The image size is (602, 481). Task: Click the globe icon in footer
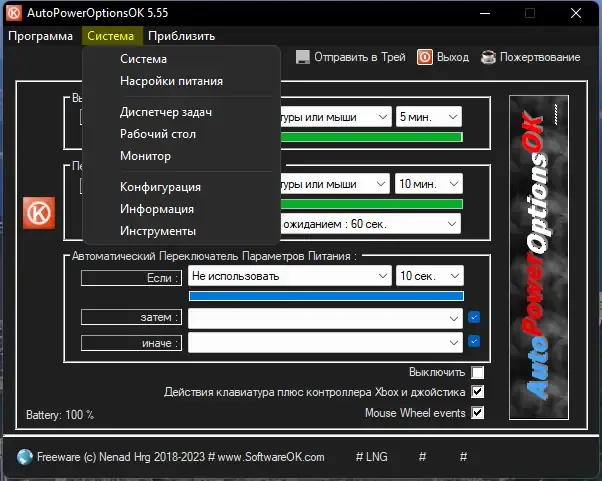point(25,457)
